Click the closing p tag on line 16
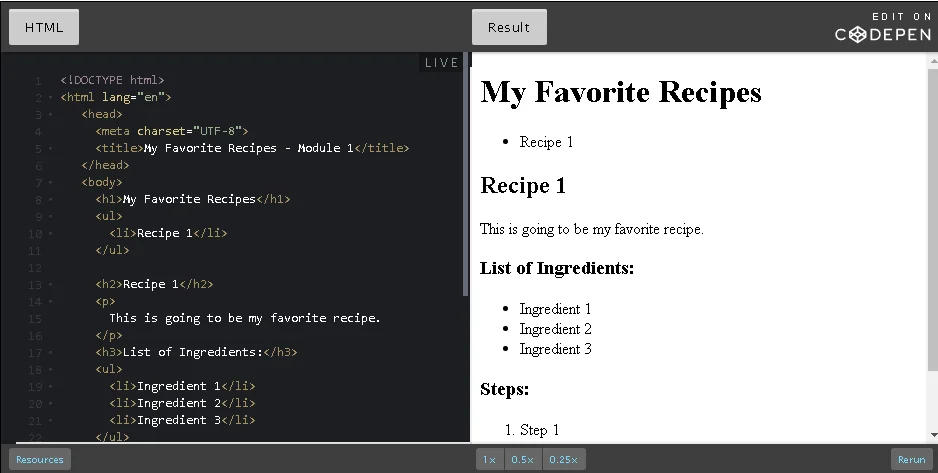Screen dimensions: 938x473 (108, 335)
